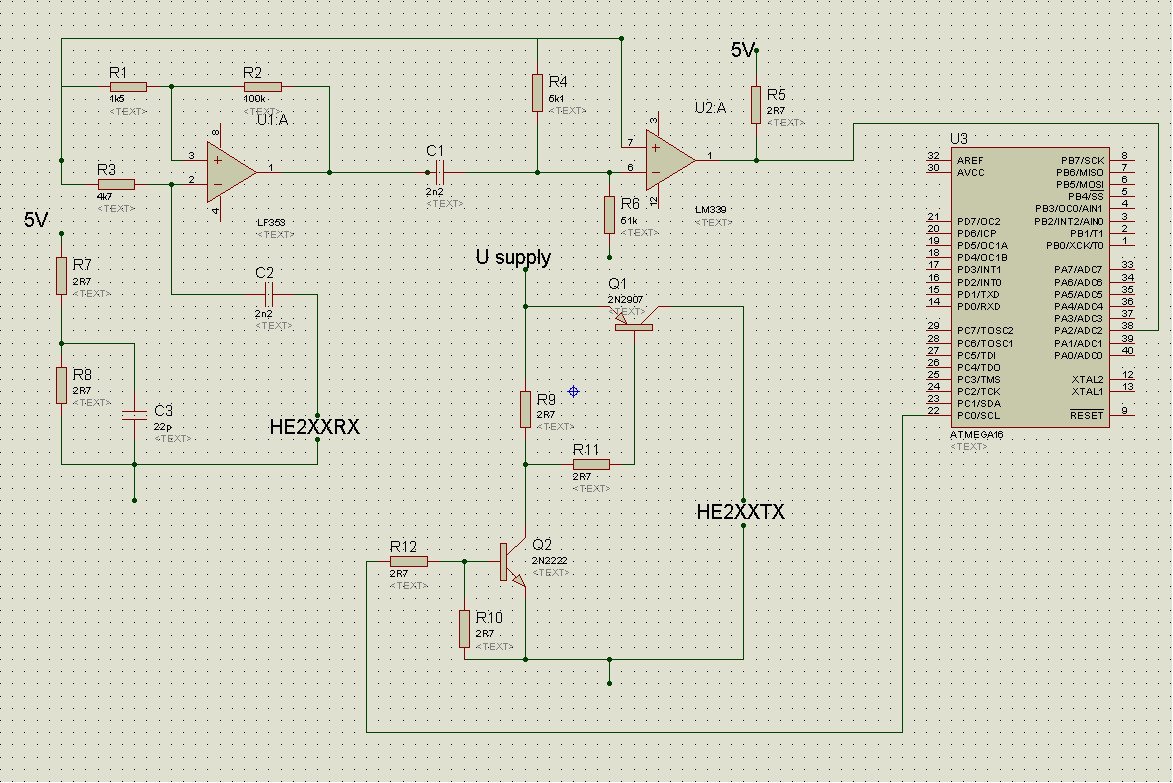1173x783 pixels.
Task: Click the Q1 reference label
Action: click(x=617, y=284)
